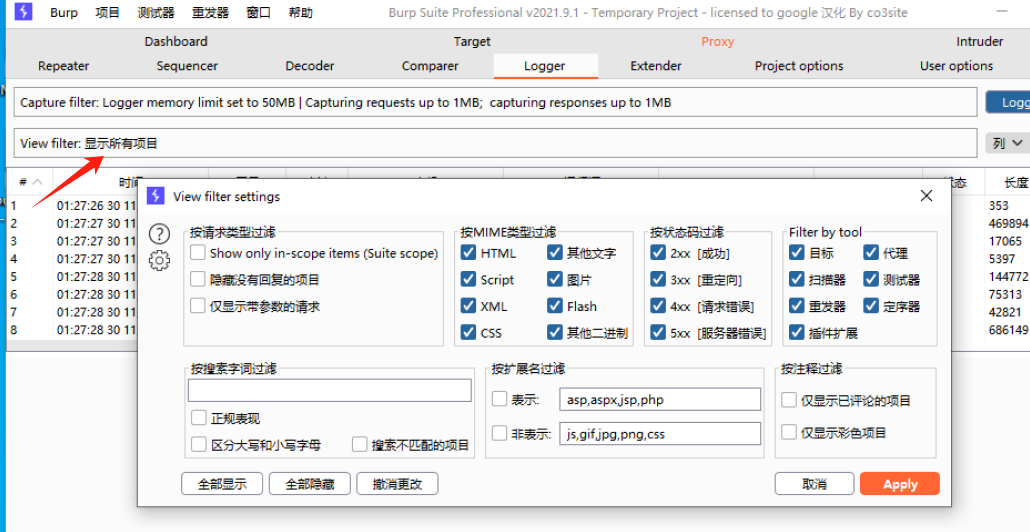This screenshot has width=1030, height=532.
Task: Open the 帮助 menu
Action: click(301, 12)
